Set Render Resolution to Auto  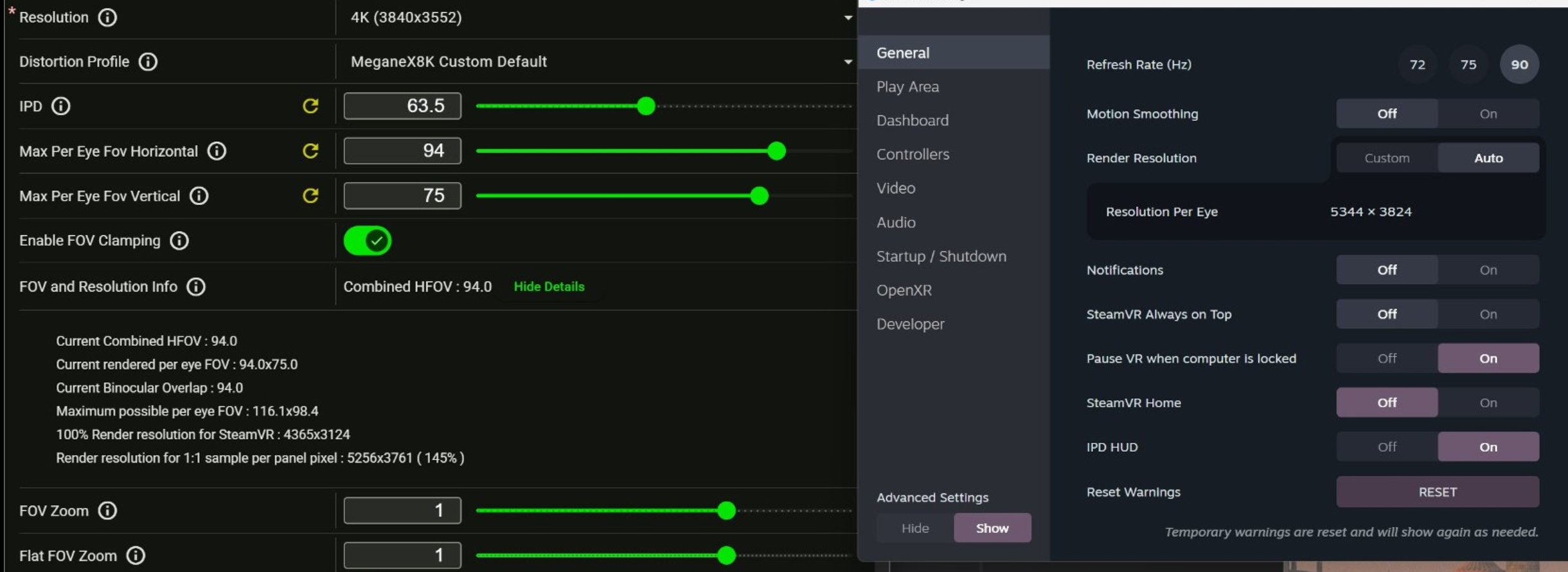(1488, 158)
